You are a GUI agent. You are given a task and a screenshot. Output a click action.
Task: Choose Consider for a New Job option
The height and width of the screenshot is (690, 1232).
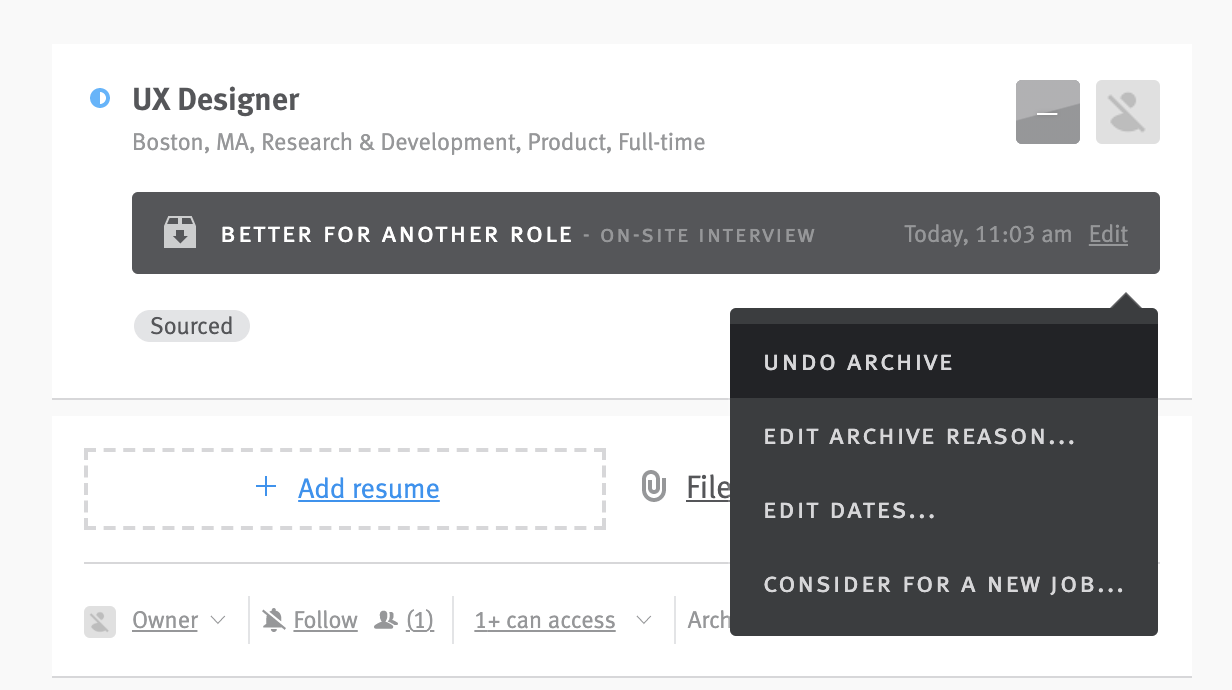[x=944, y=584]
